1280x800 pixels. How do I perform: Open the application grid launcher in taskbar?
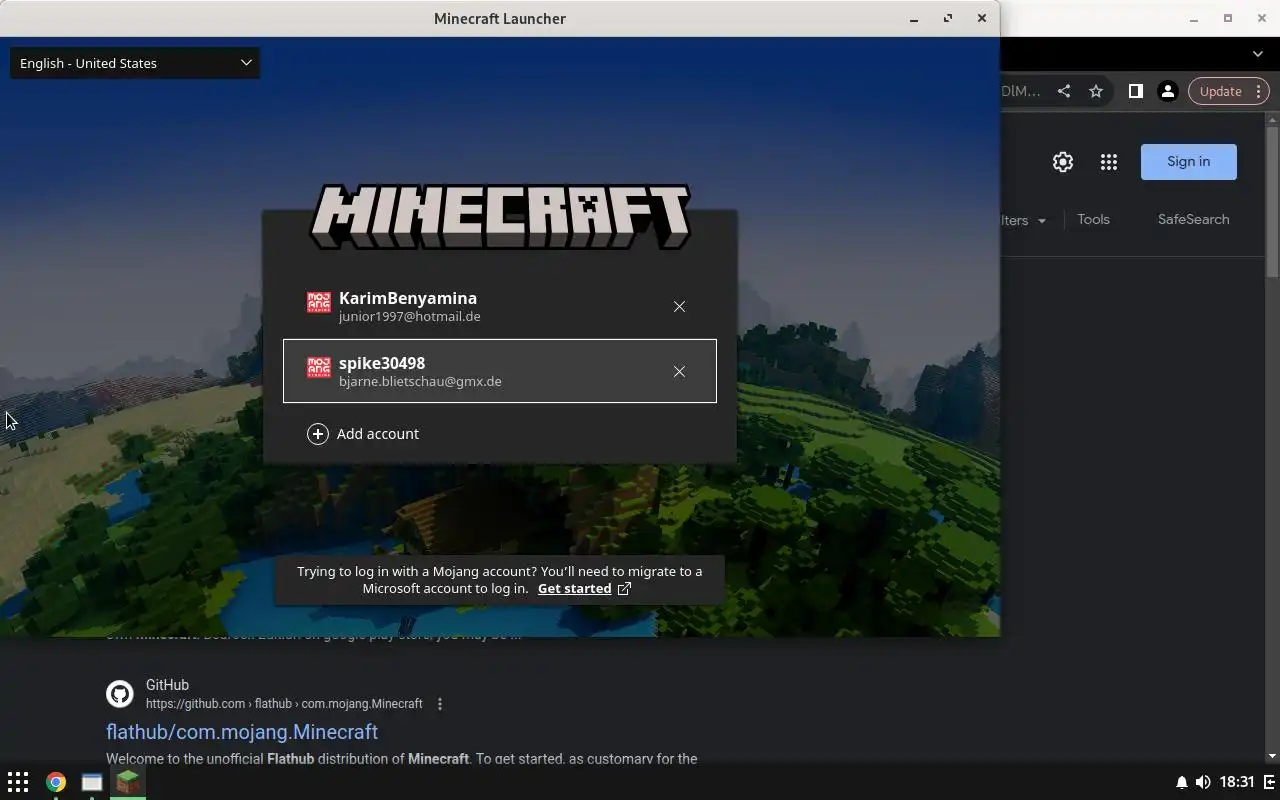point(18,782)
